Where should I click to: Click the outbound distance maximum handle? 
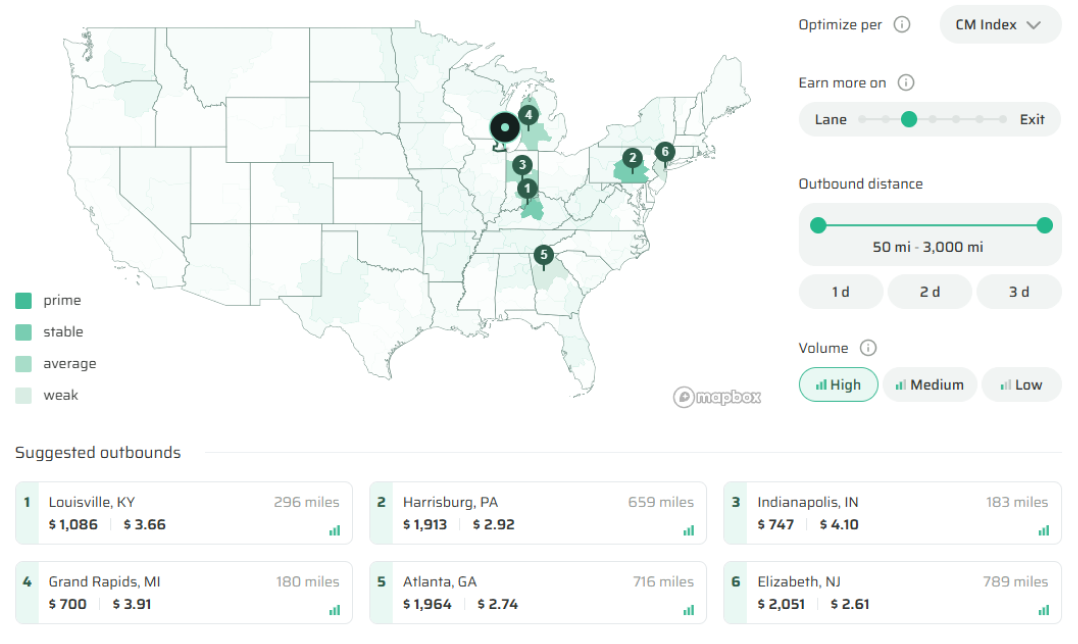[1044, 225]
